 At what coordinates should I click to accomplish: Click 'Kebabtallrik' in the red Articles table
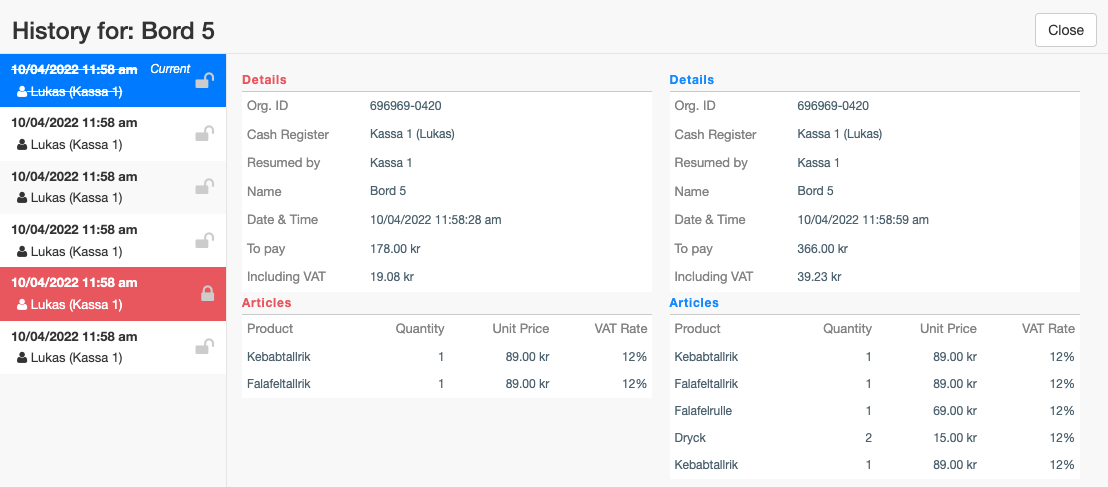(279, 357)
